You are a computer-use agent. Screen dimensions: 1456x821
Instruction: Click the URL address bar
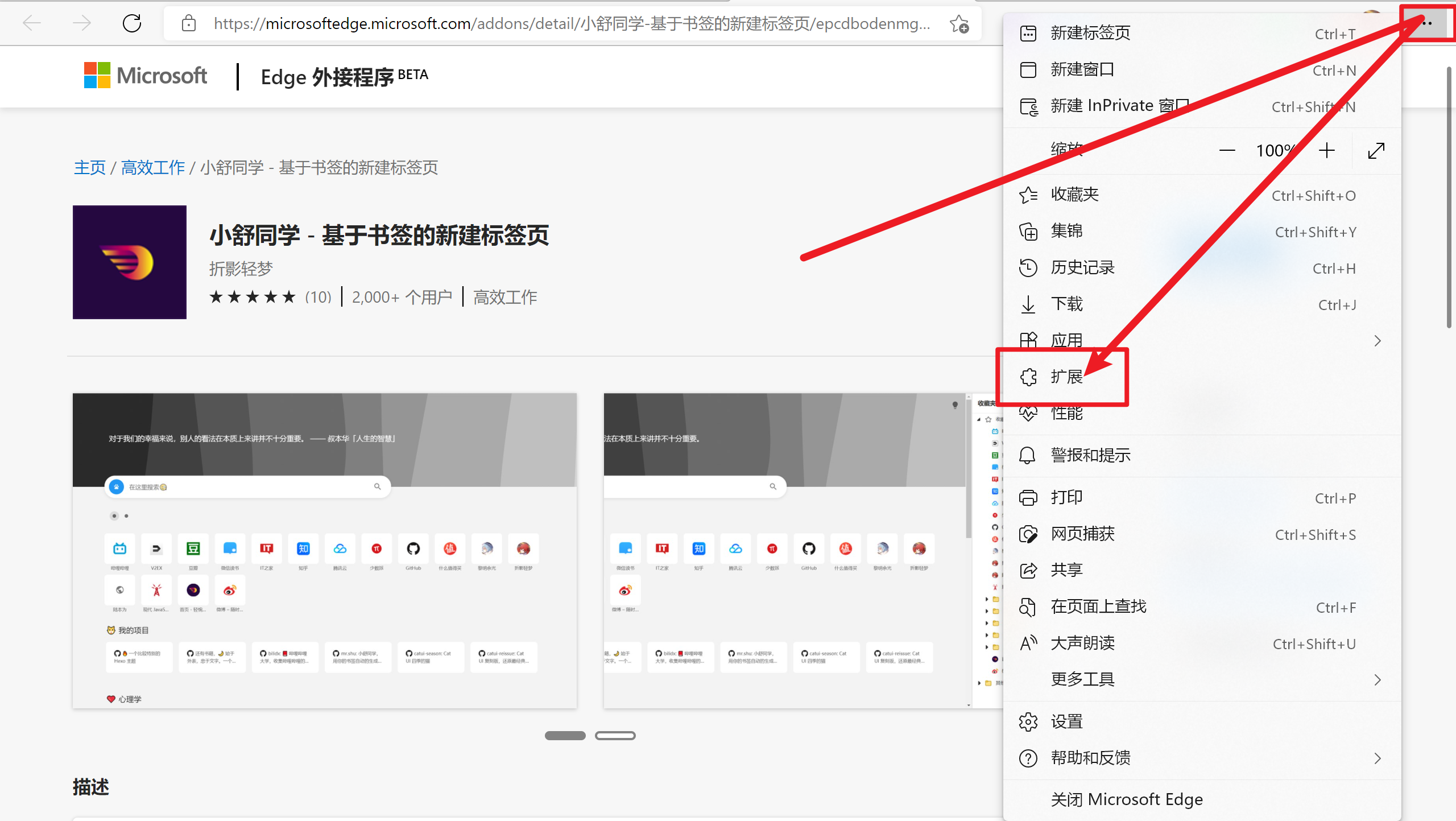click(x=569, y=24)
